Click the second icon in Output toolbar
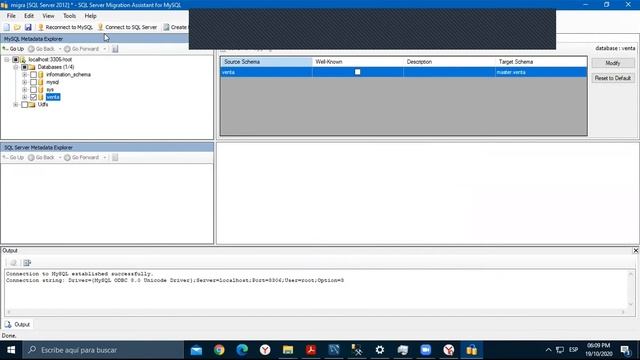The height and width of the screenshot is (360, 640). (x=27, y=263)
